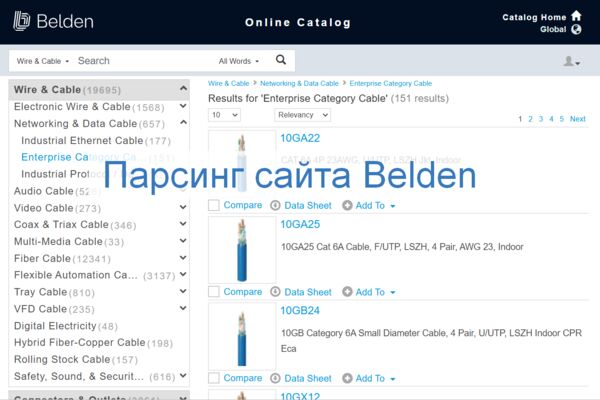Click Wire & Cable breadcrumb link
This screenshot has width=600, height=400.
[x=228, y=83]
